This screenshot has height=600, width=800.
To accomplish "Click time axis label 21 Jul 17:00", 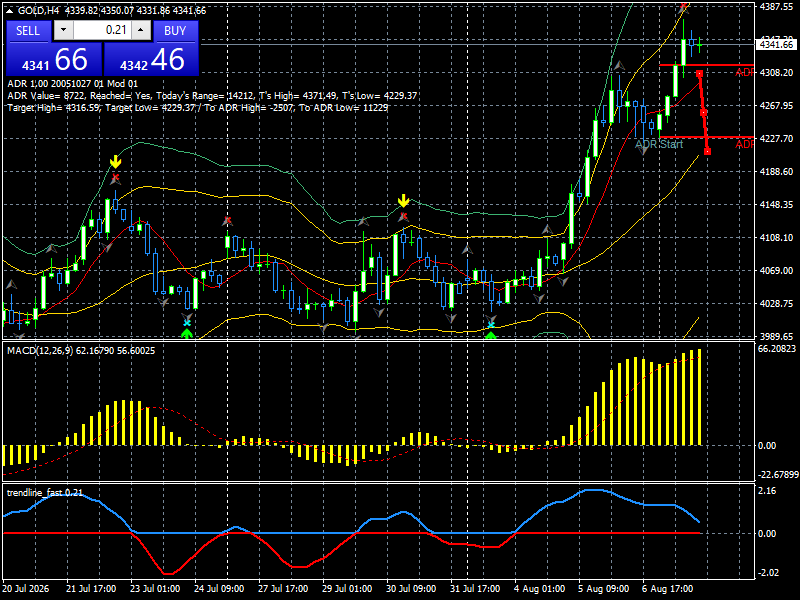I will tap(91, 589).
